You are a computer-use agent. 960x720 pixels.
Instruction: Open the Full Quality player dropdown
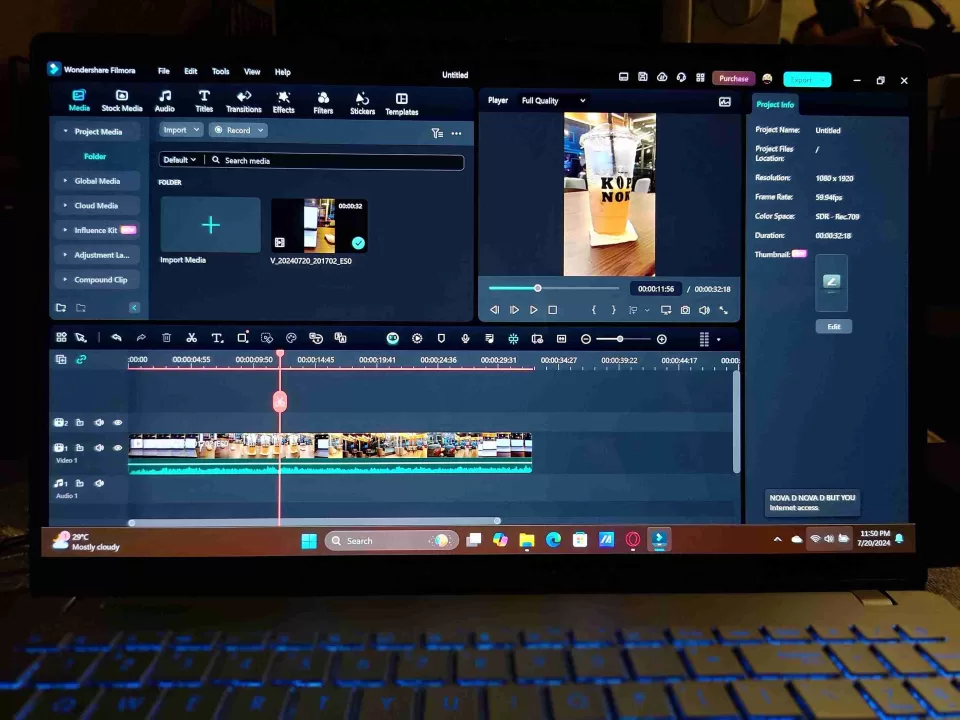pos(553,100)
